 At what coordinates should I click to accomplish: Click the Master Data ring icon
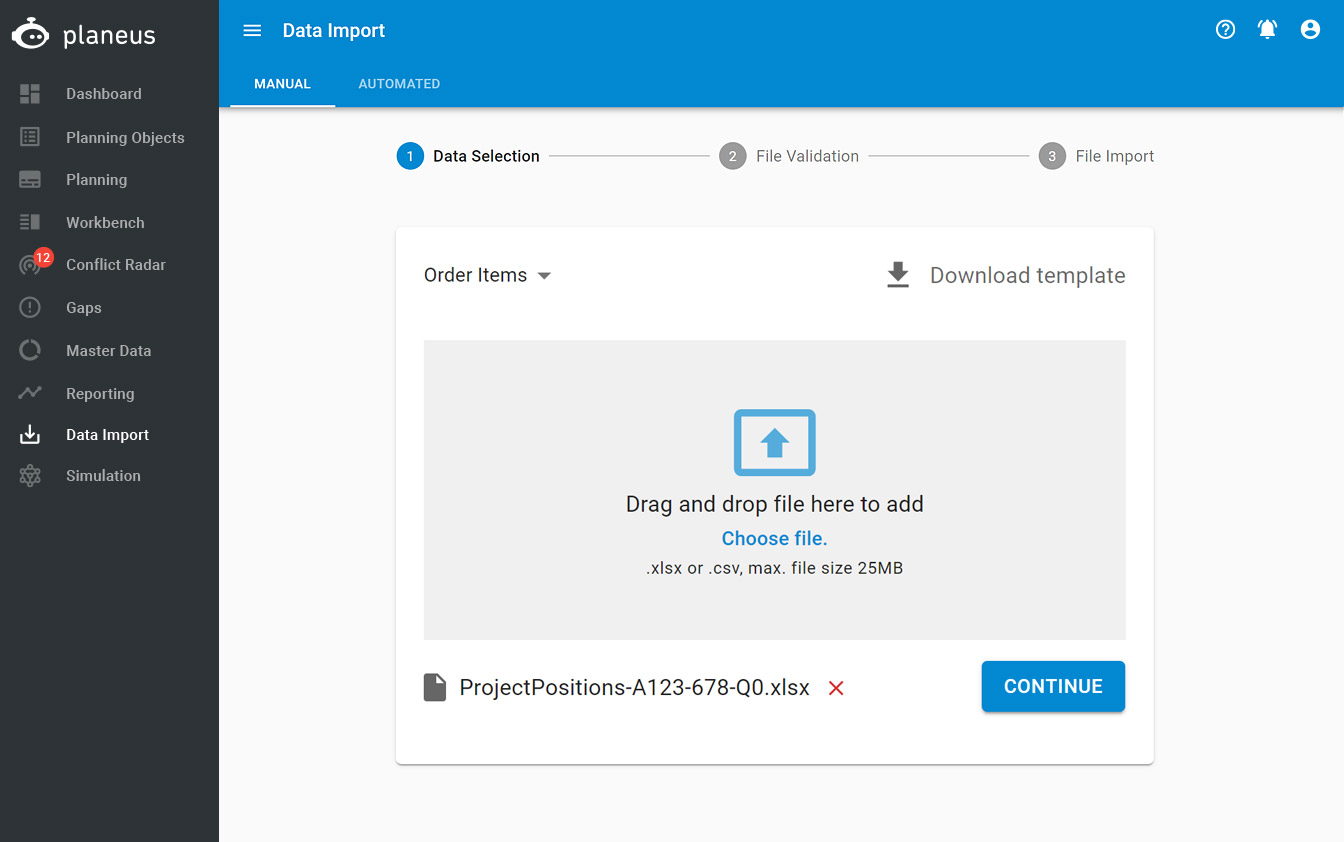pyautogui.click(x=30, y=351)
